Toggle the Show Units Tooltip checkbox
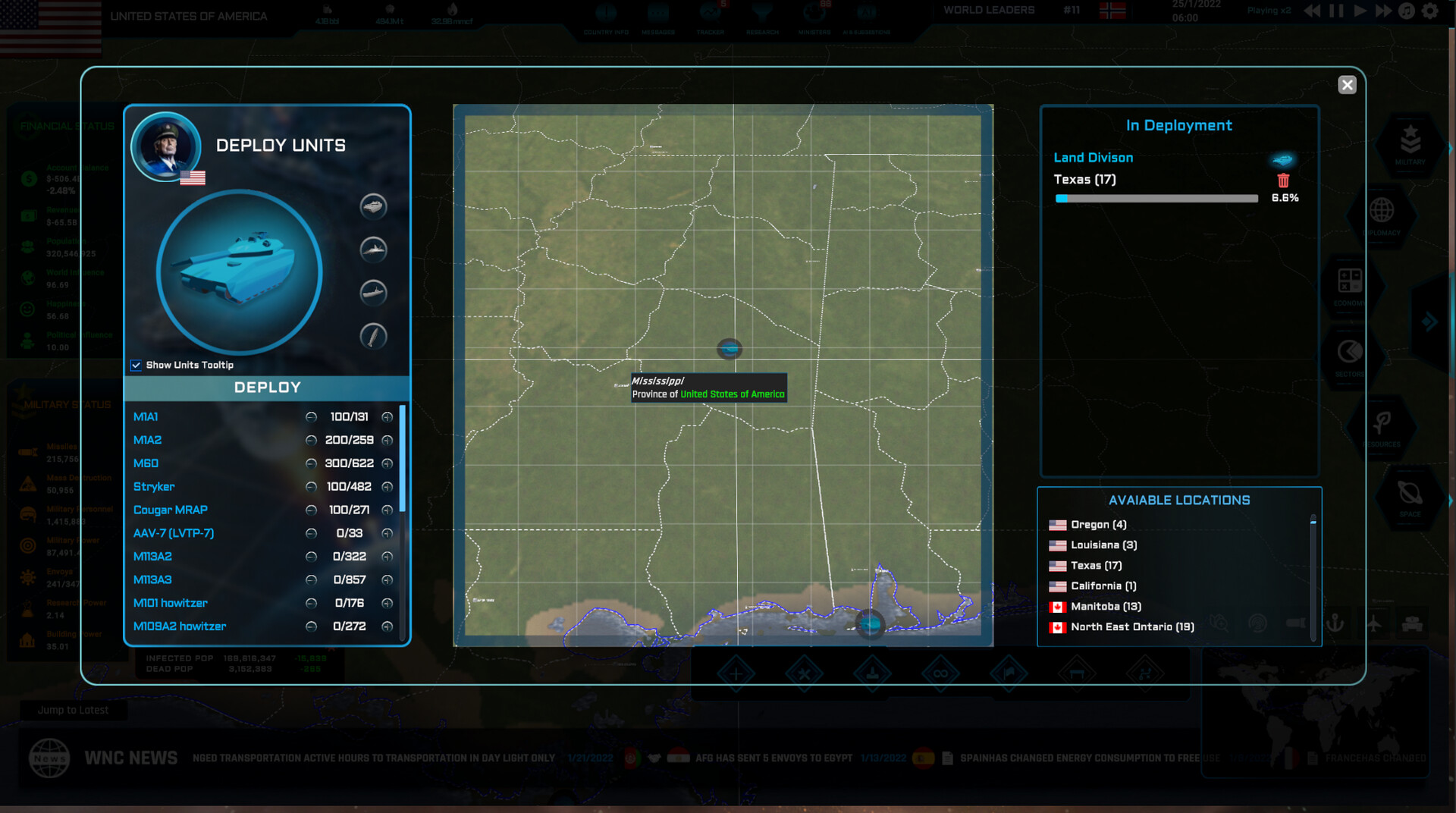The width and height of the screenshot is (1456, 813). pos(136,366)
